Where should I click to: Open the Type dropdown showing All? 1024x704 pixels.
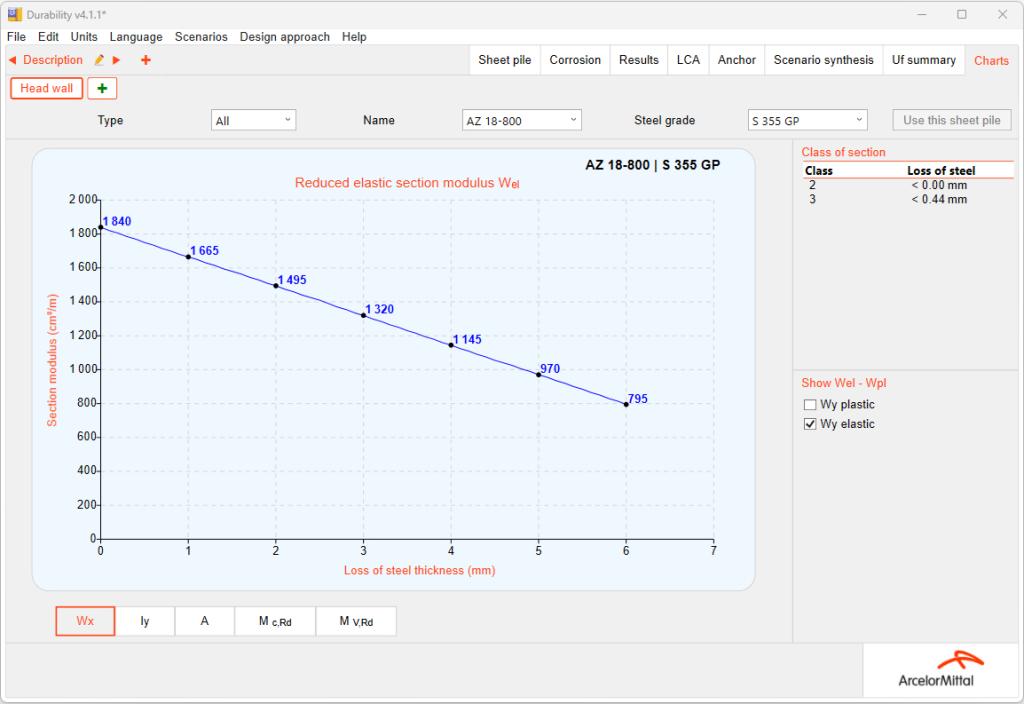click(x=253, y=121)
